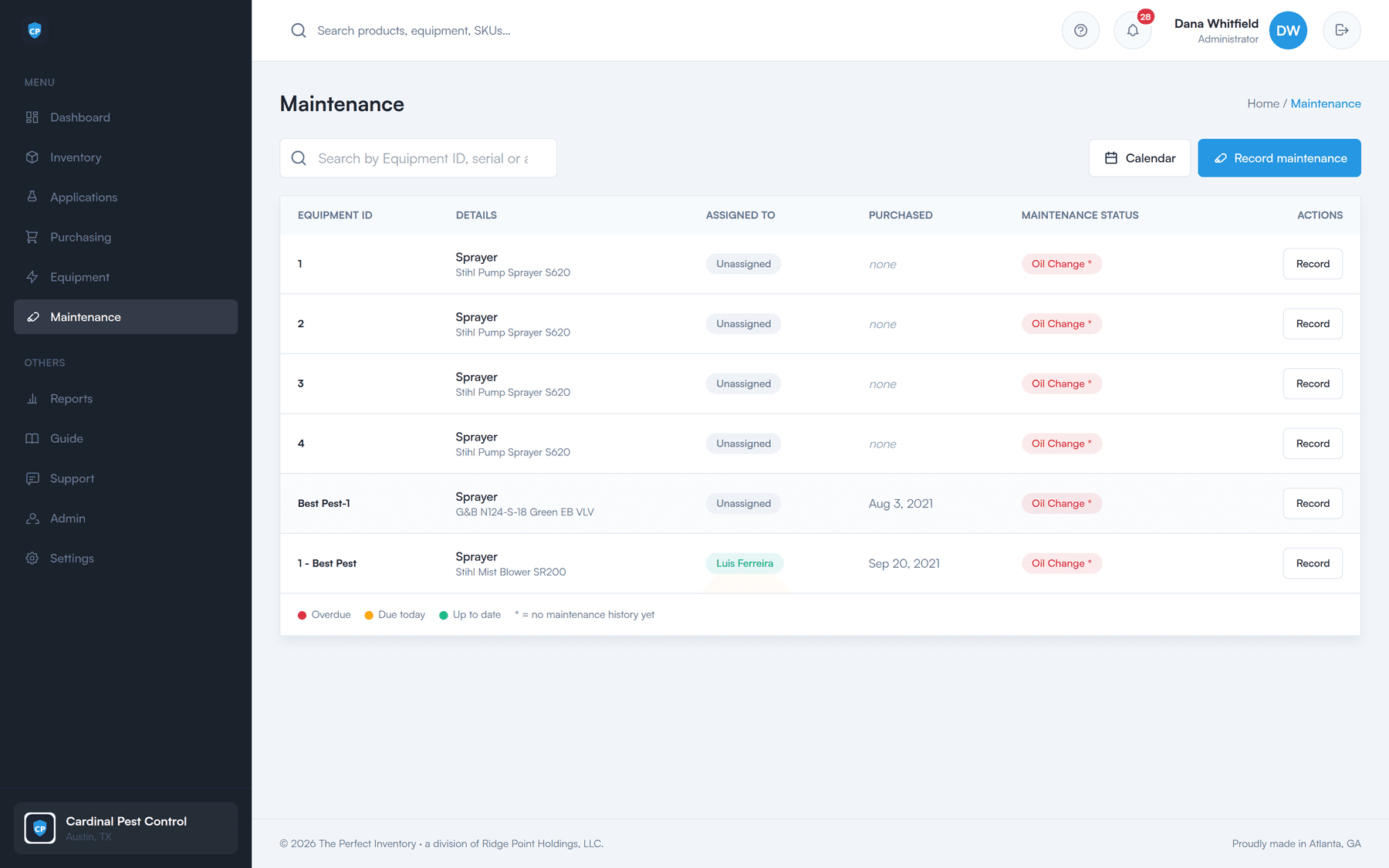Click the DW user avatar
The image size is (1389, 868).
click(x=1288, y=31)
